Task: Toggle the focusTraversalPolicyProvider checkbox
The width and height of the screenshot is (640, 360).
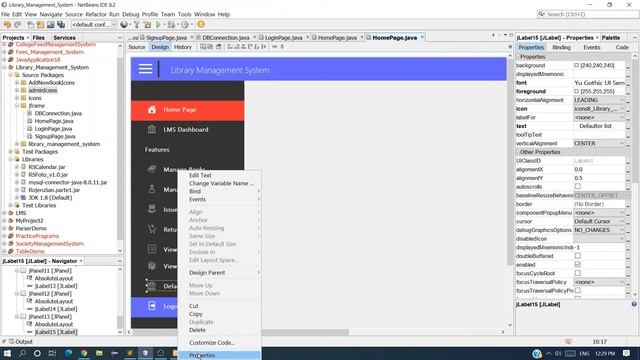Action: coord(578,291)
